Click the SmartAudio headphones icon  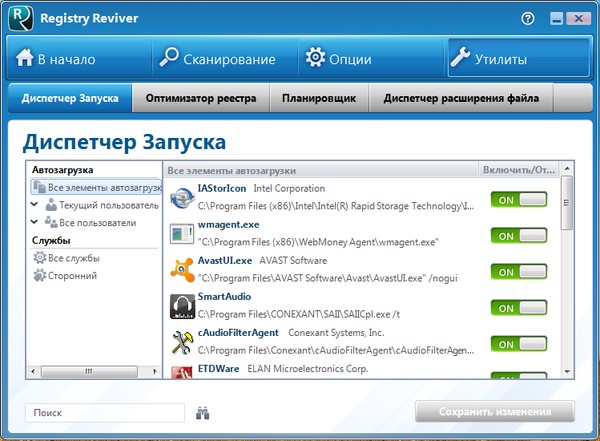click(182, 306)
